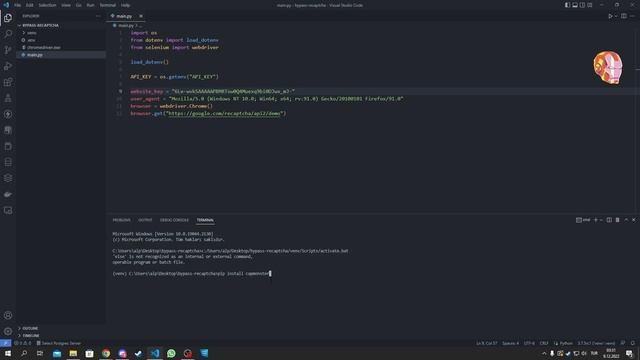Open the google.com/recaptcha demo URL link

pos(224,113)
